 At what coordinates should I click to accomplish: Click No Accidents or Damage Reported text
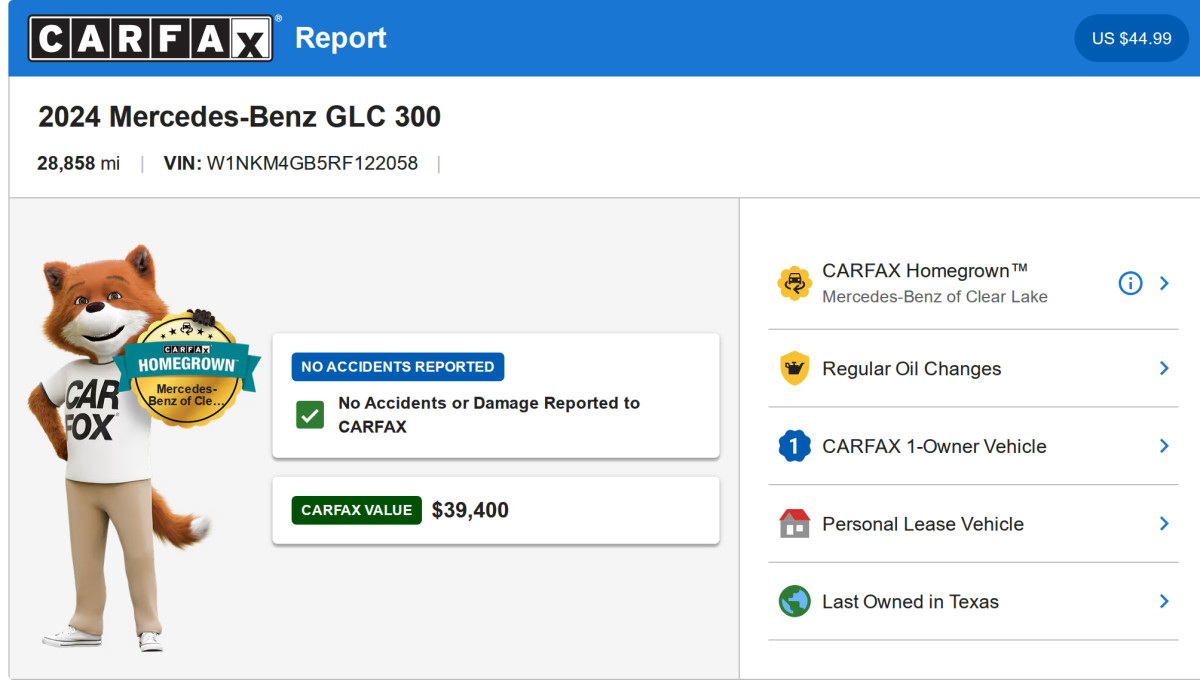point(489,414)
